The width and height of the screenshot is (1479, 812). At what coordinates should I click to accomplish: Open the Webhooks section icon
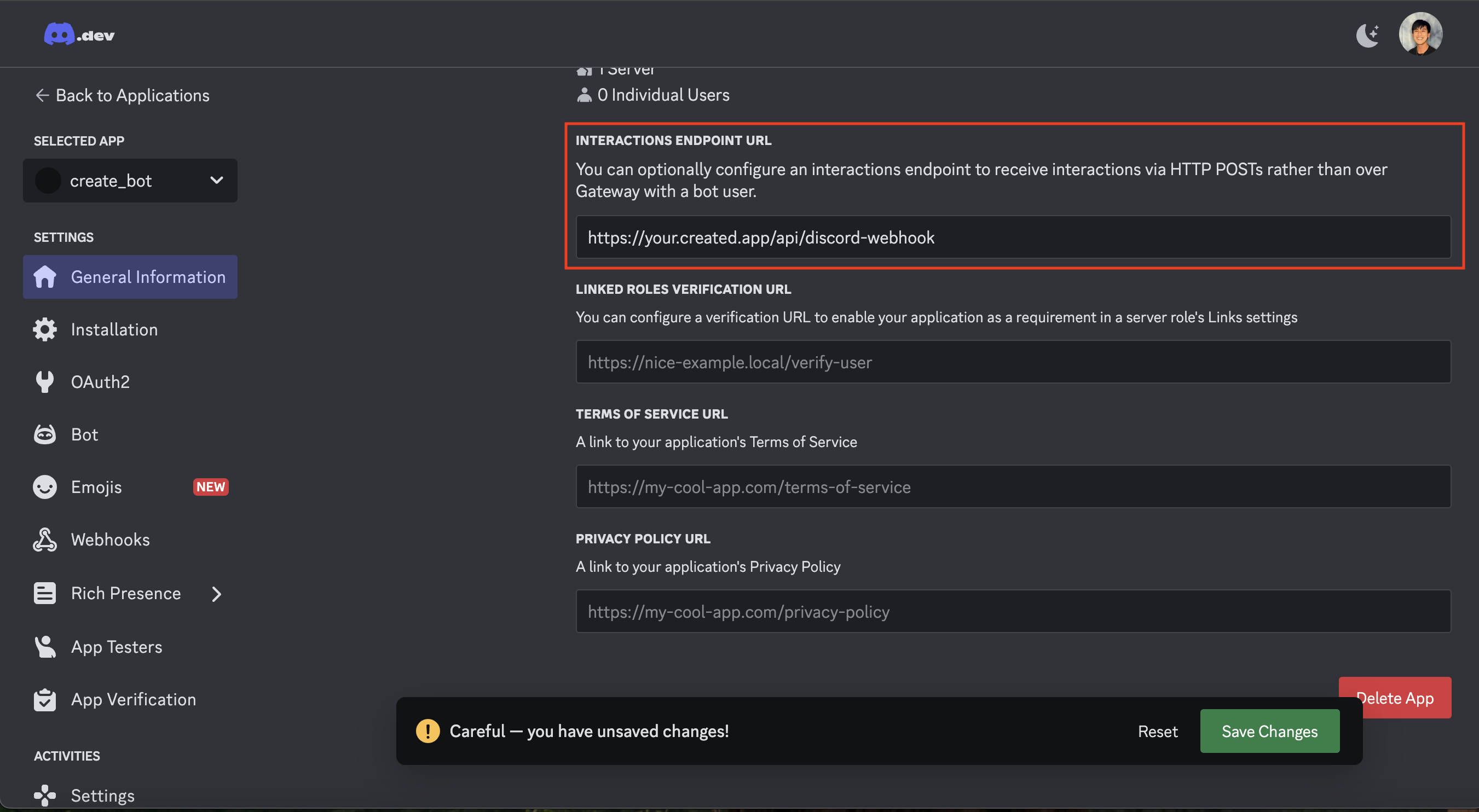[45, 540]
